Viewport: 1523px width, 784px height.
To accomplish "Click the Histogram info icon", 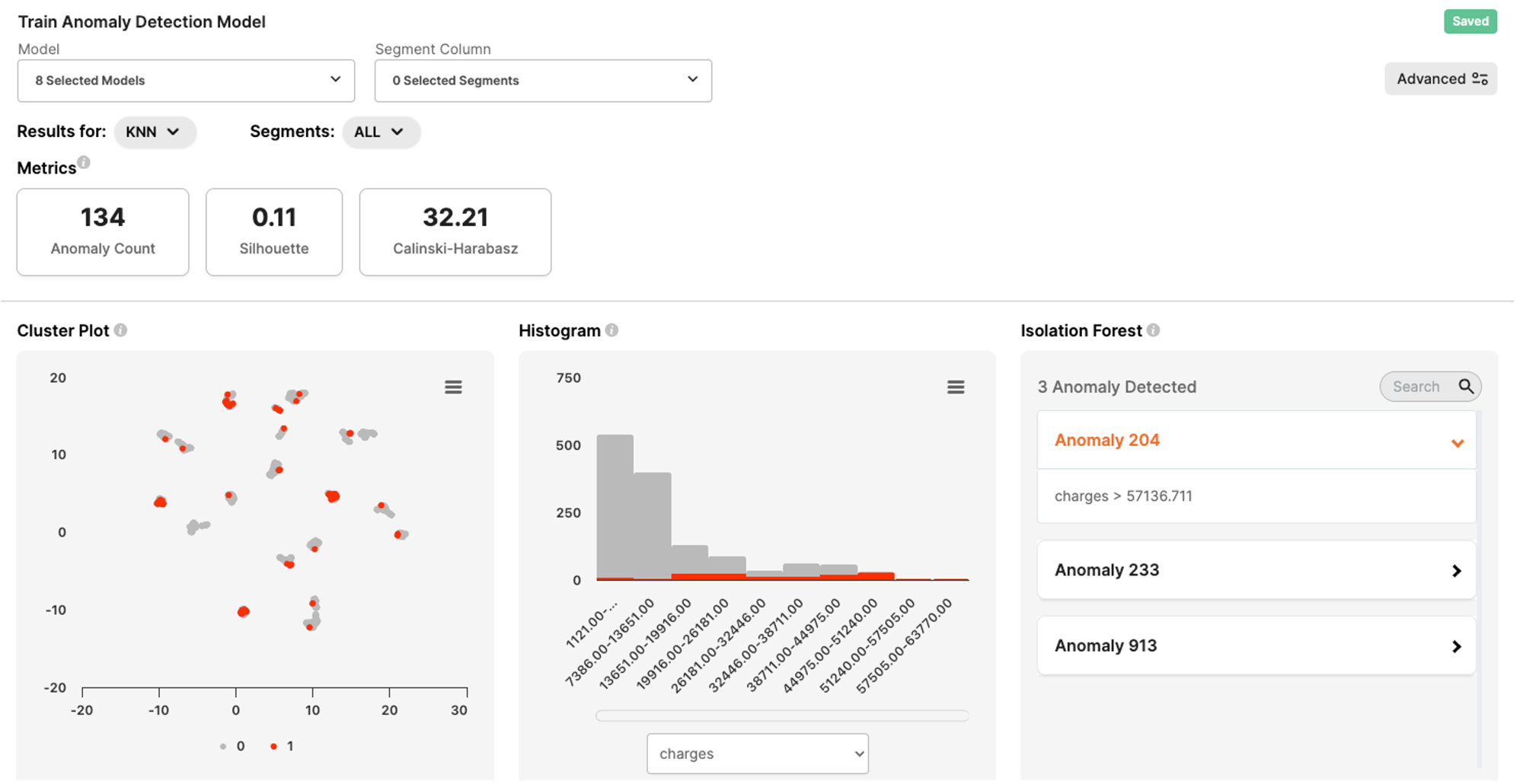I will coord(611,330).
